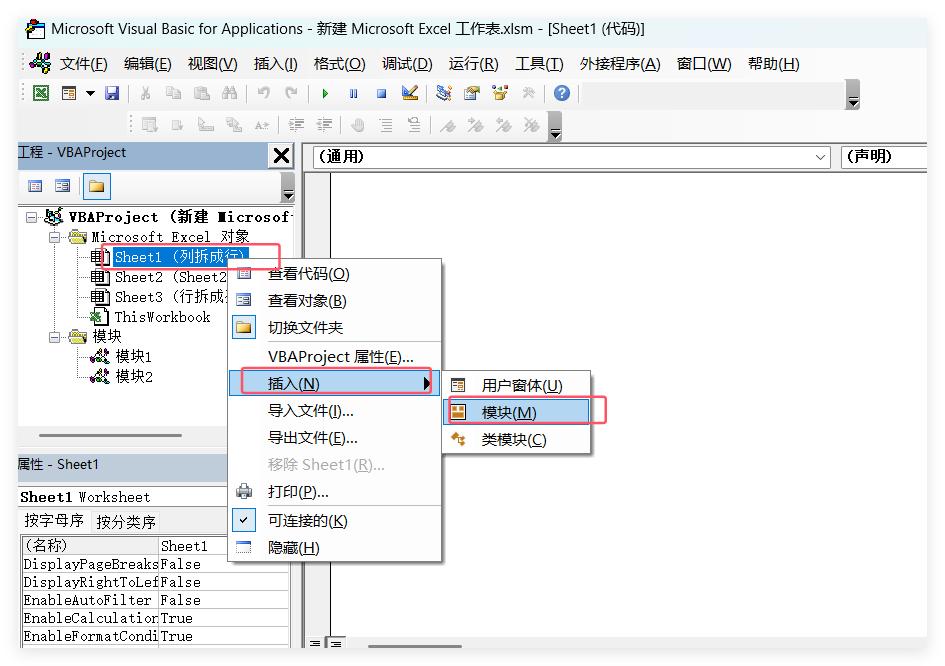Choose 切换文件夹 in context menu
Viewport: 945px width, 666px height.
click(x=335, y=328)
